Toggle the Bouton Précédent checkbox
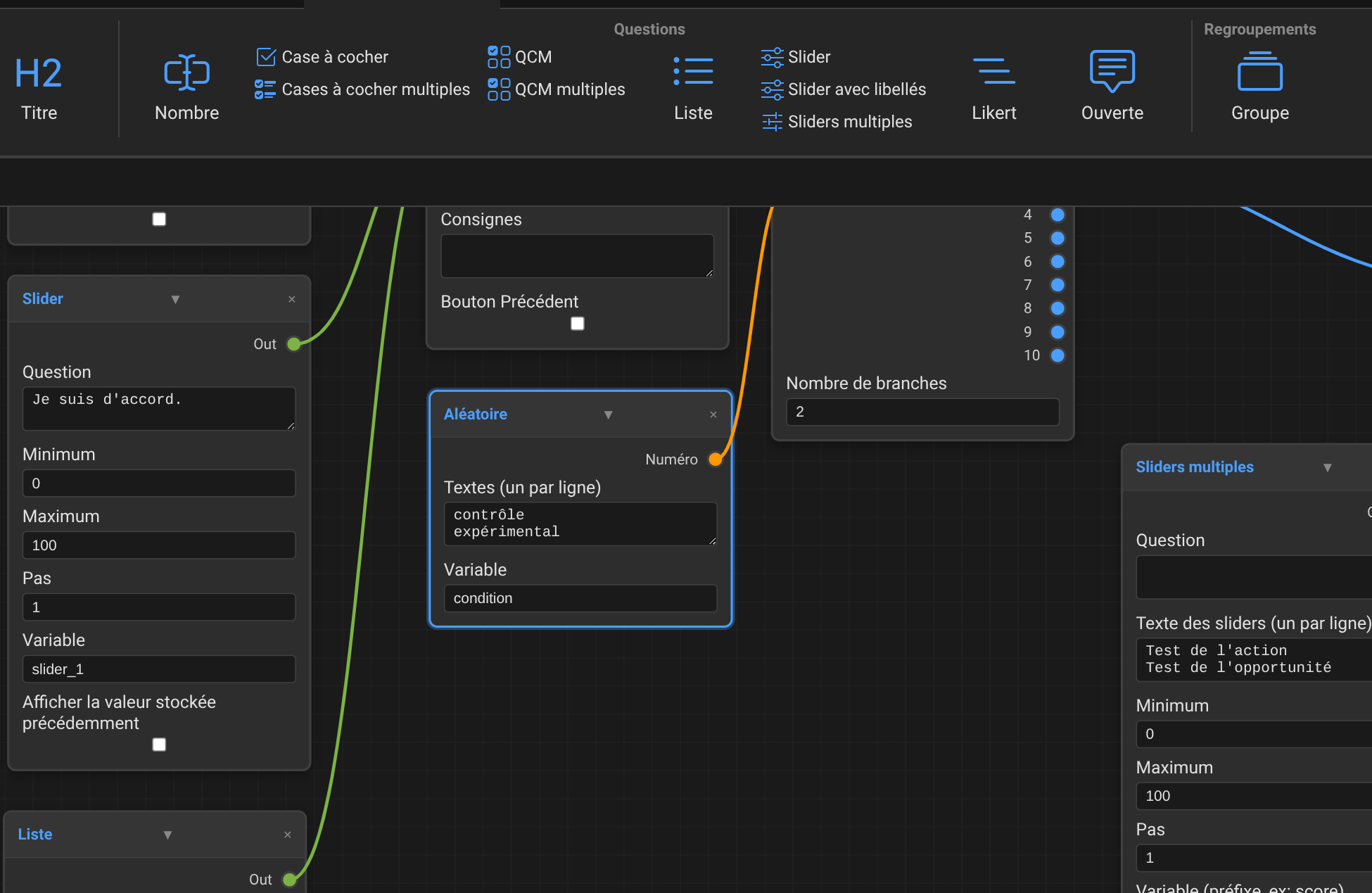The width and height of the screenshot is (1372, 893). tap(578, 324)
